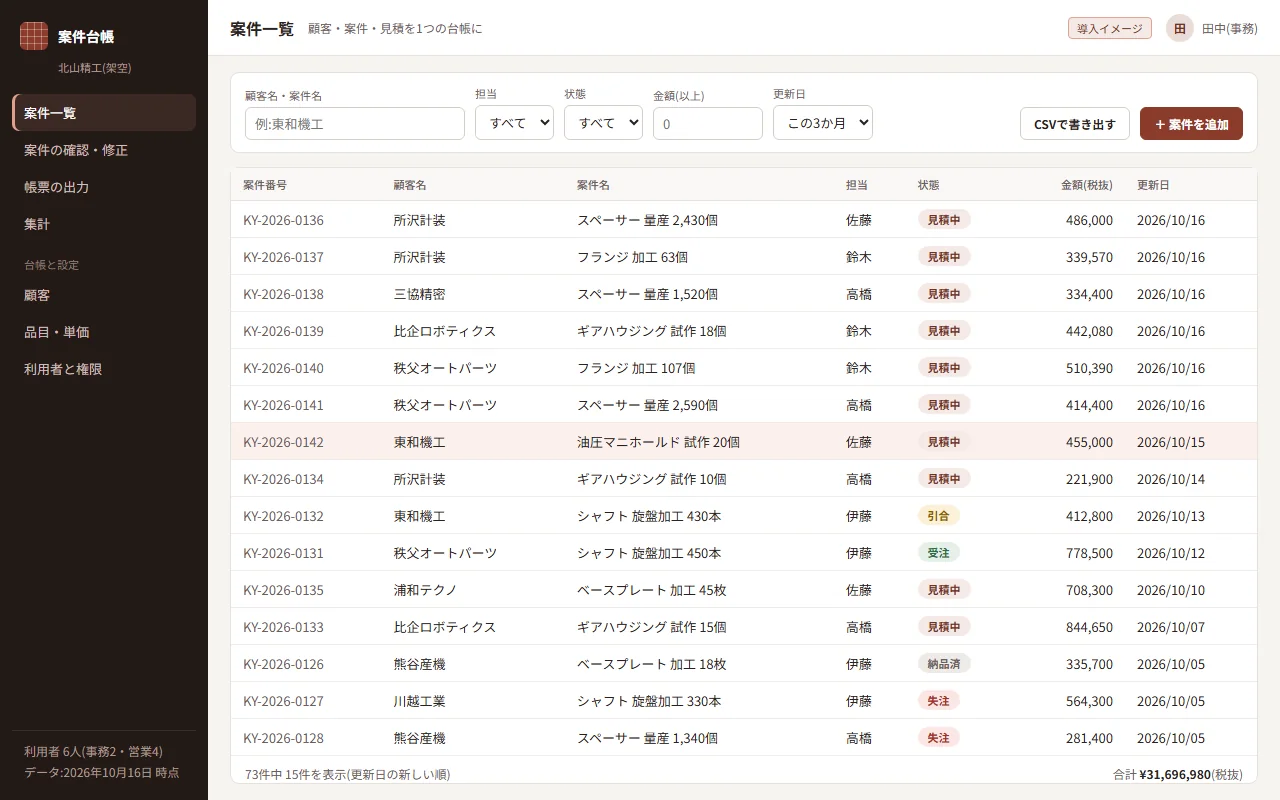Viewport: 1280px width, 800px height.
Task: Open 集計 in the sidebar
Action: [104, 224]
